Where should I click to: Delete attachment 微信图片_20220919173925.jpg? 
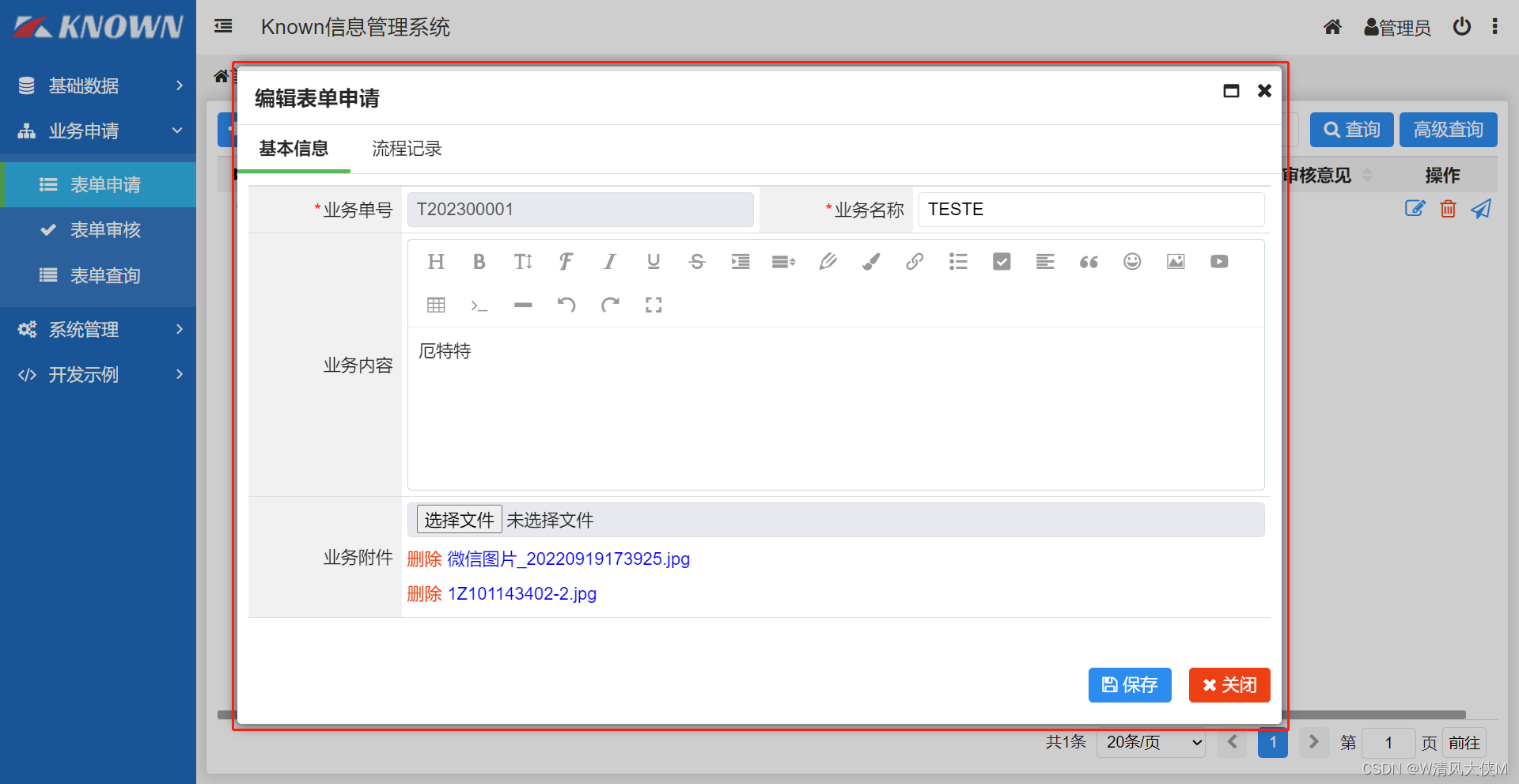[424, 559]
